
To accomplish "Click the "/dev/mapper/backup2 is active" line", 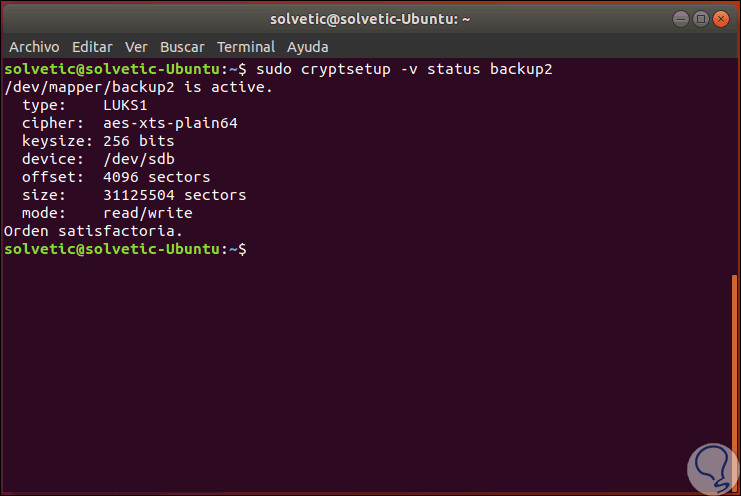I will pyautogui.click(x=138, y=87).
